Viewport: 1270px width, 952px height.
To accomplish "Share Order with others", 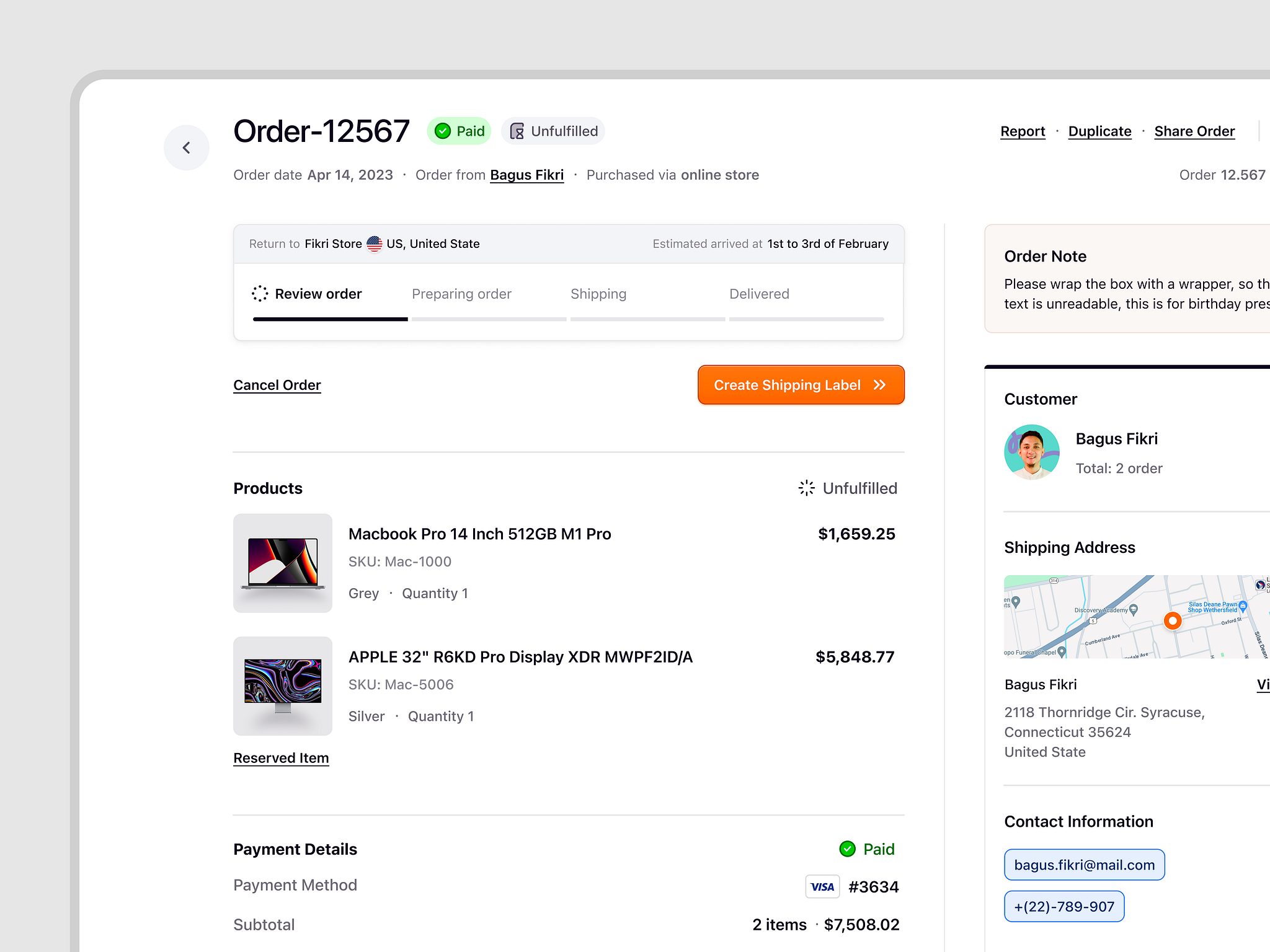I will [x=1194, y=131].
